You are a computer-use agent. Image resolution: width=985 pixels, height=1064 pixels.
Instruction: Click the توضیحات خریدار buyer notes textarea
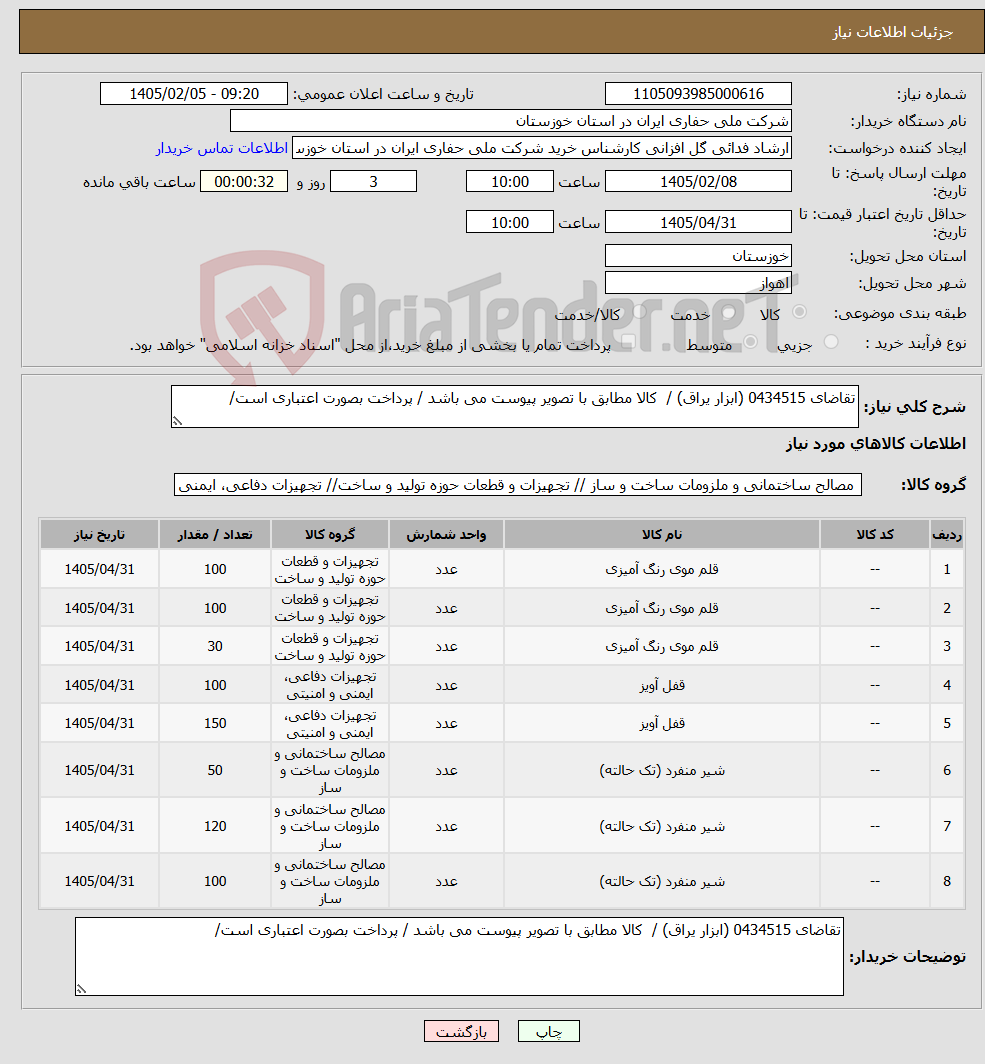pos(459,957)
